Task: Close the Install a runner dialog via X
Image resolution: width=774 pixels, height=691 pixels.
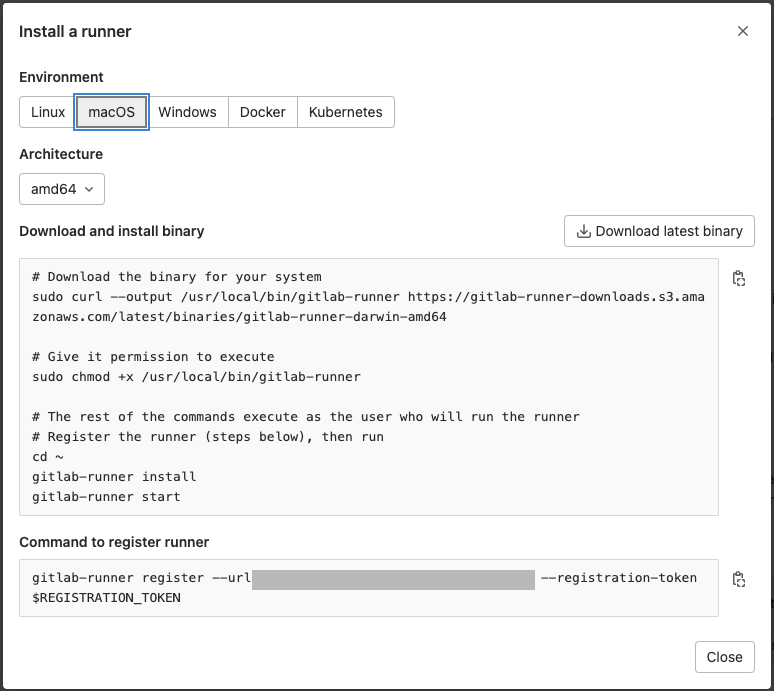Action: pos(742,31)
